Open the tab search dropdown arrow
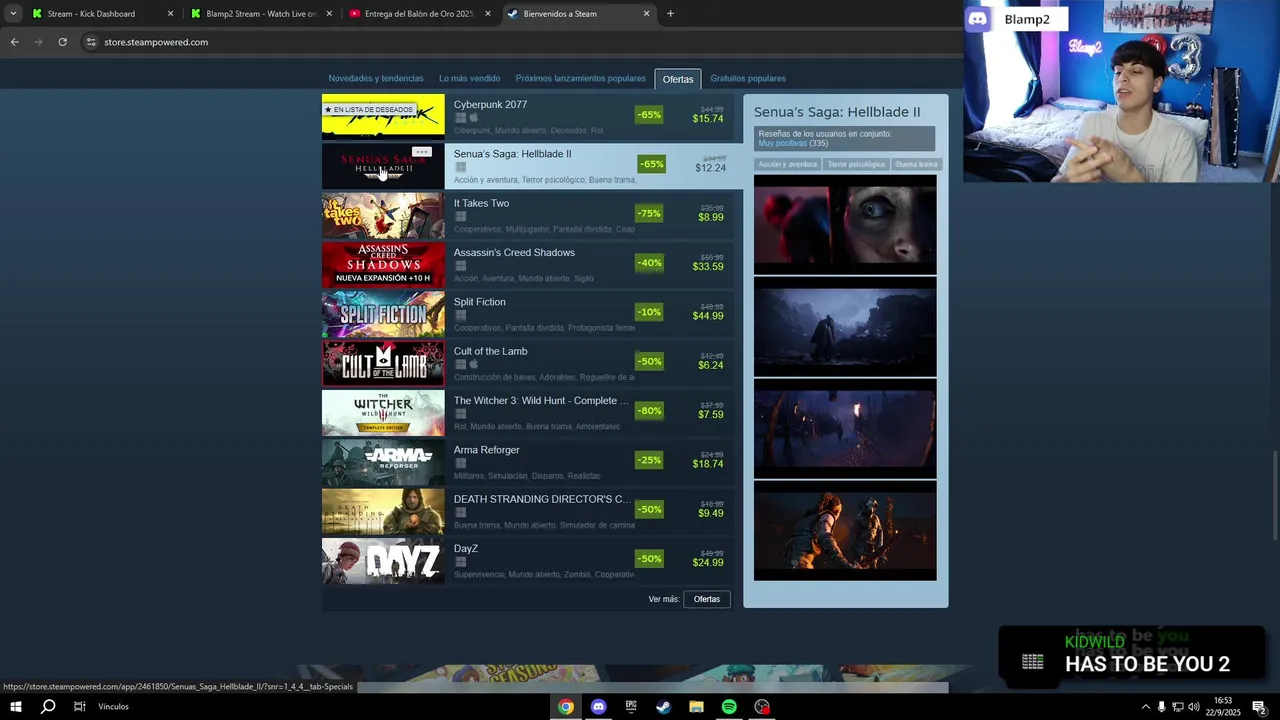Viewport: 1280px width, 720px height. [12, 14]
